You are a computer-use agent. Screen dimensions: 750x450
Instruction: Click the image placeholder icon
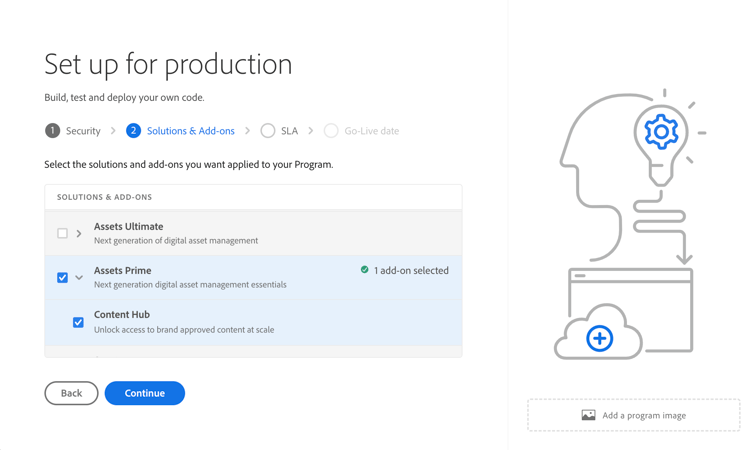click(x=588, y=415)
